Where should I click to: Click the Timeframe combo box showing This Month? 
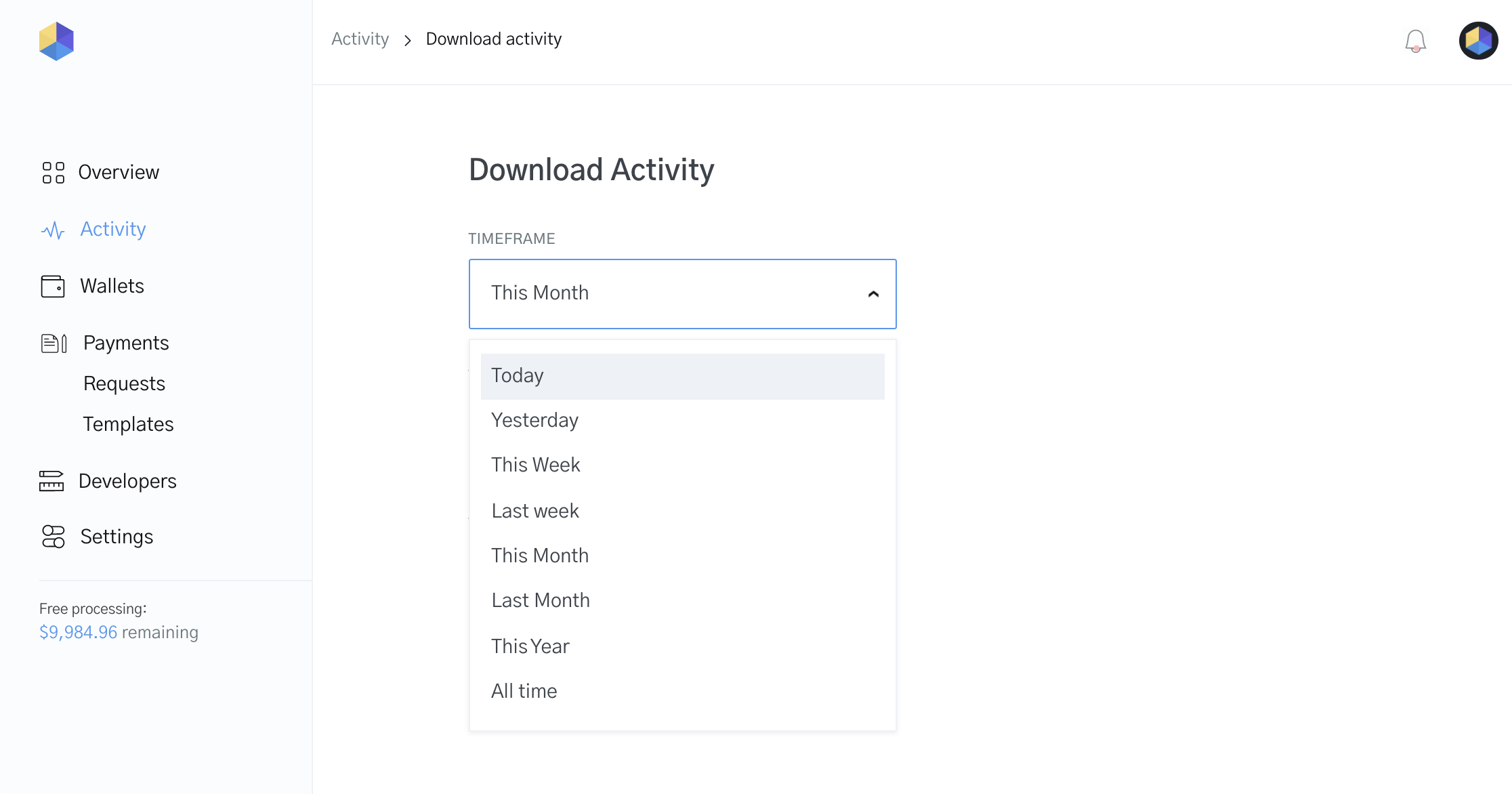click(682, 294)
